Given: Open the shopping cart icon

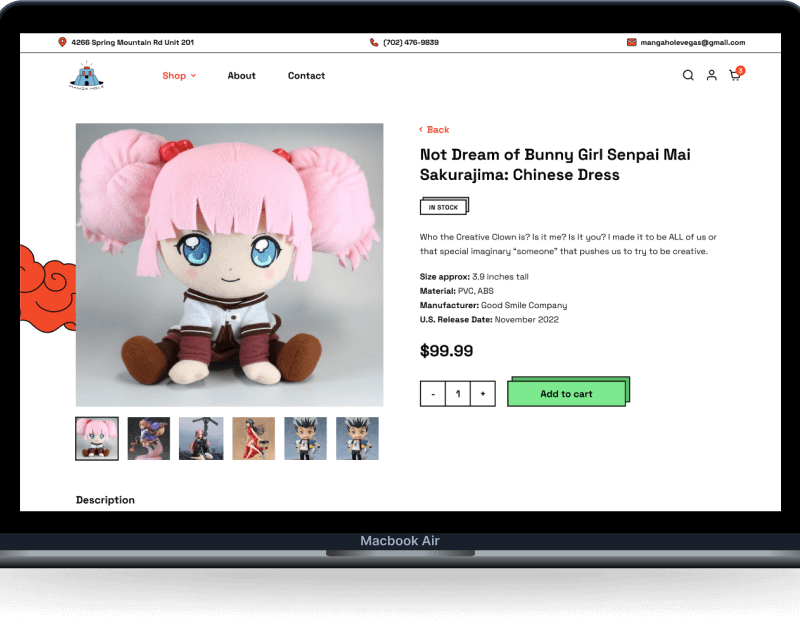Looking at the screenshot, I should click(x=736, y=74).
